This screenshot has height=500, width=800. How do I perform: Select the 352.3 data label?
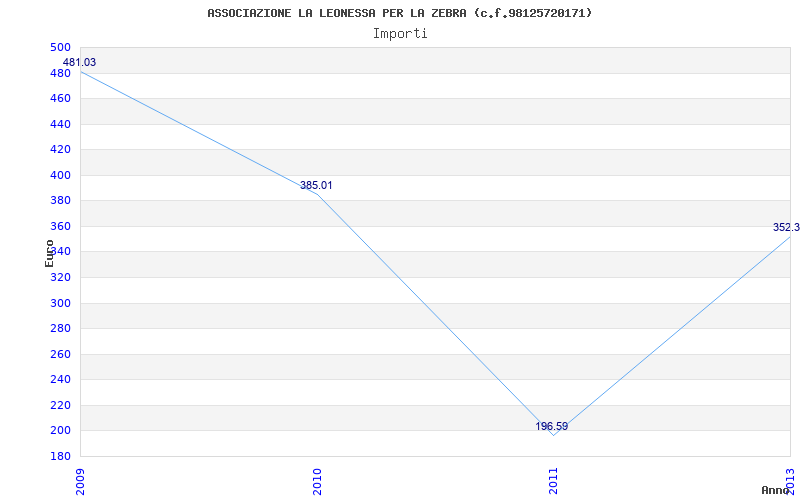786,227
